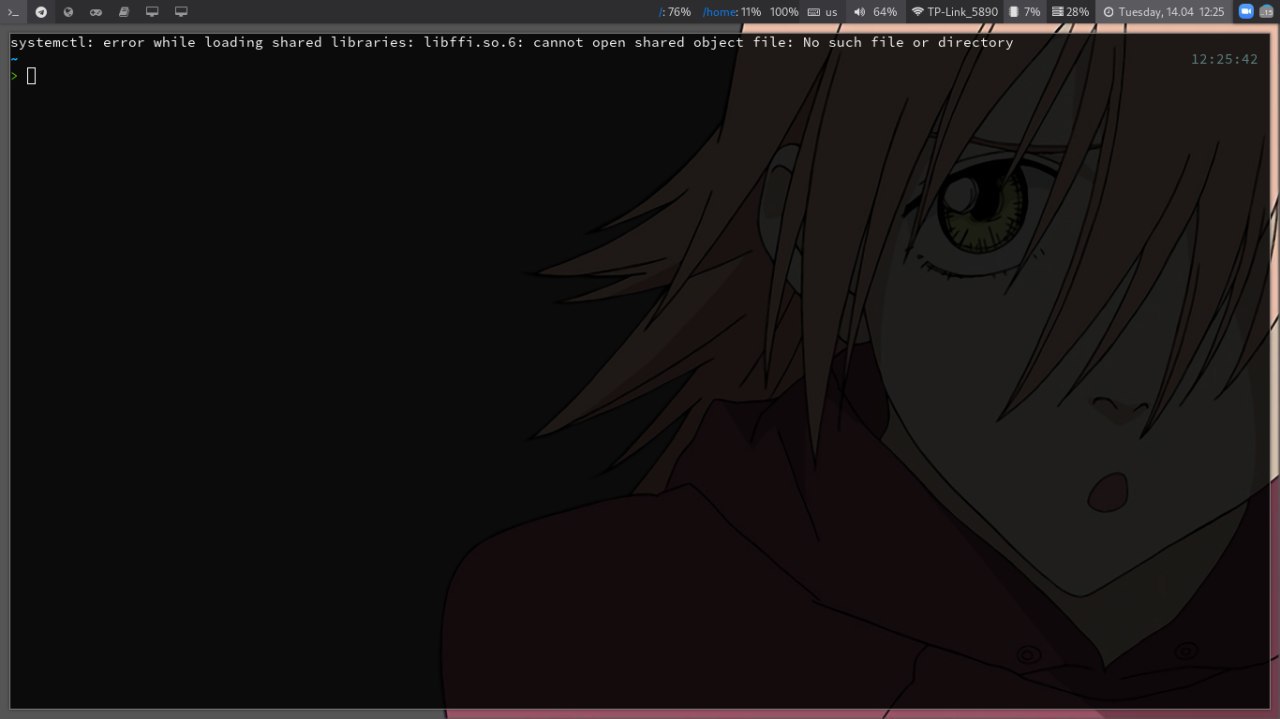Click the memory 28% usage indicator
Screen dimensions: 1280x719
click(x=1071, y=12)
